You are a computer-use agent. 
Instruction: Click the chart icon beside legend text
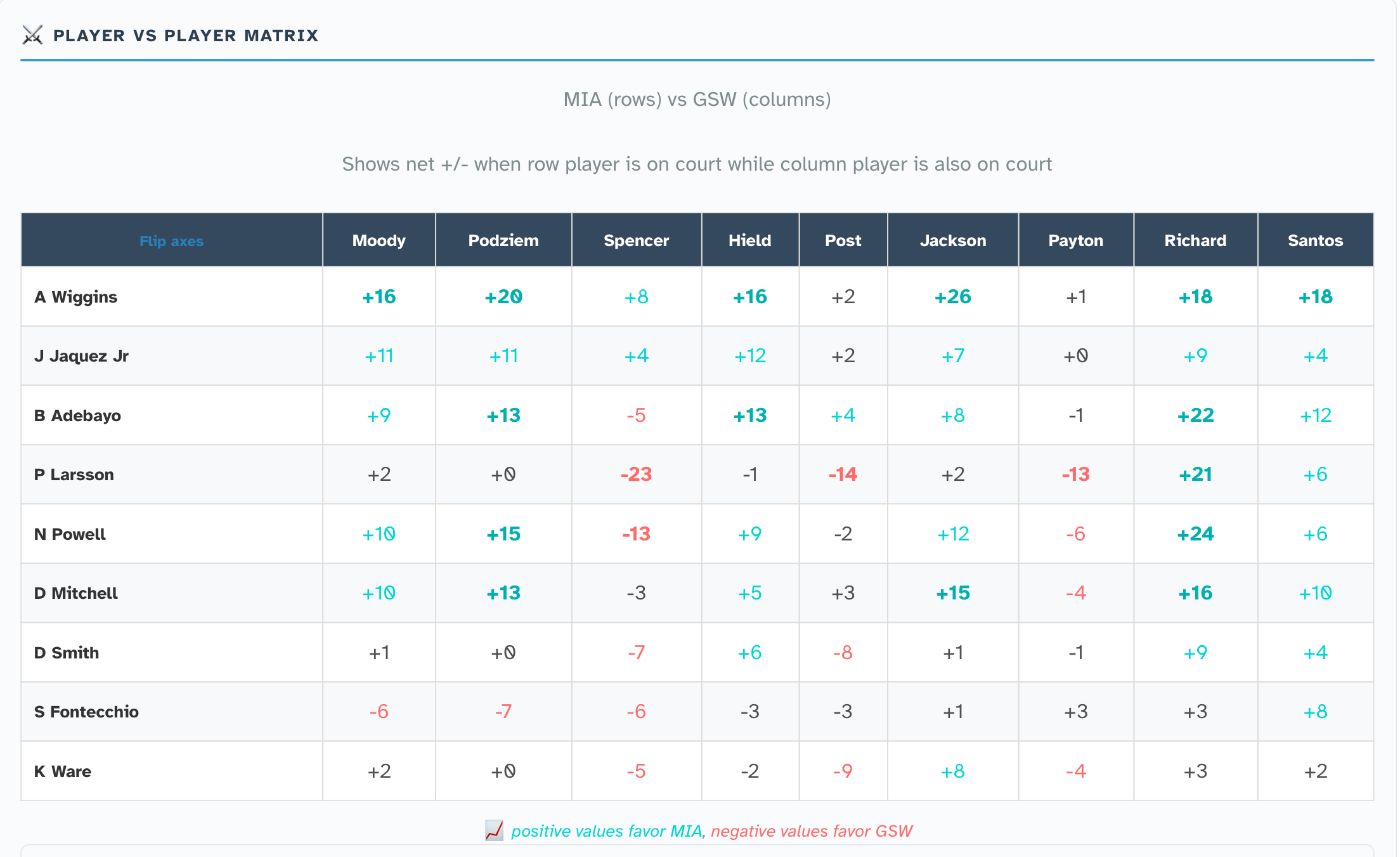tap(494, 830)
